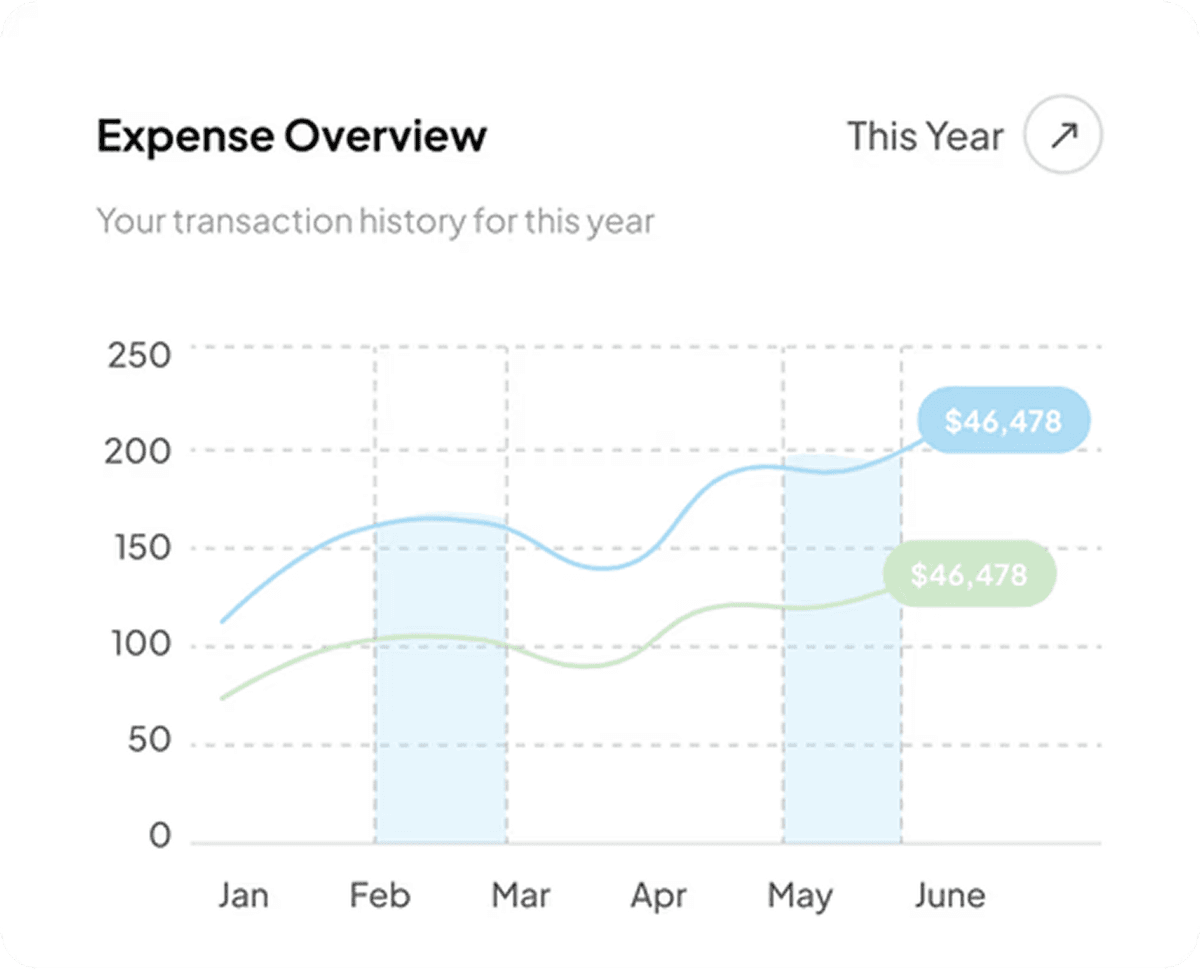
Task: Toggle the green series visibility via its tooltip
Action: pyautogui.click(x=969, y=574)
